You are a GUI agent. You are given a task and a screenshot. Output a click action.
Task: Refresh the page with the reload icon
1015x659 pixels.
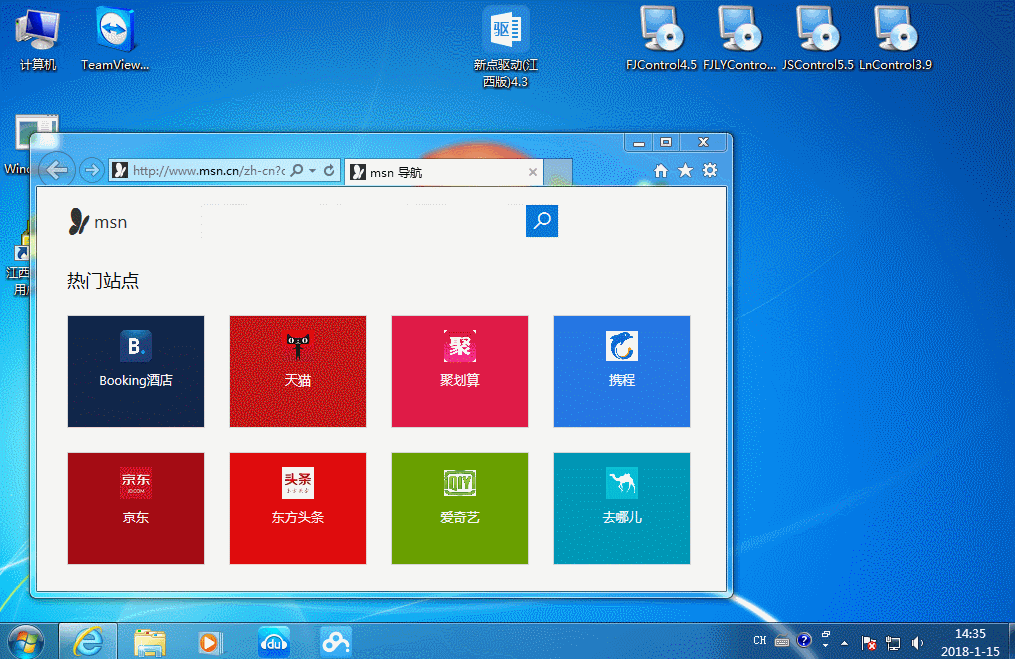329,171
